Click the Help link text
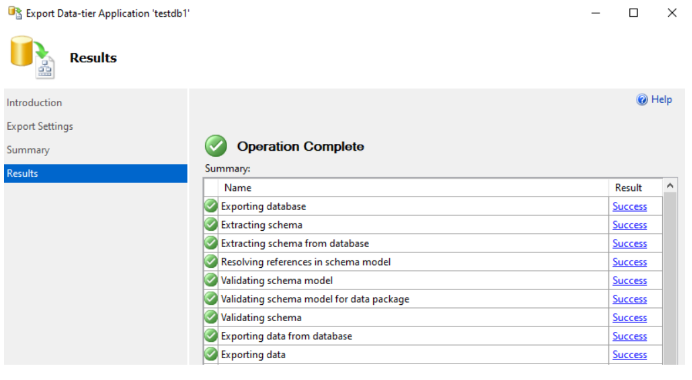 [x=662, y=100]
